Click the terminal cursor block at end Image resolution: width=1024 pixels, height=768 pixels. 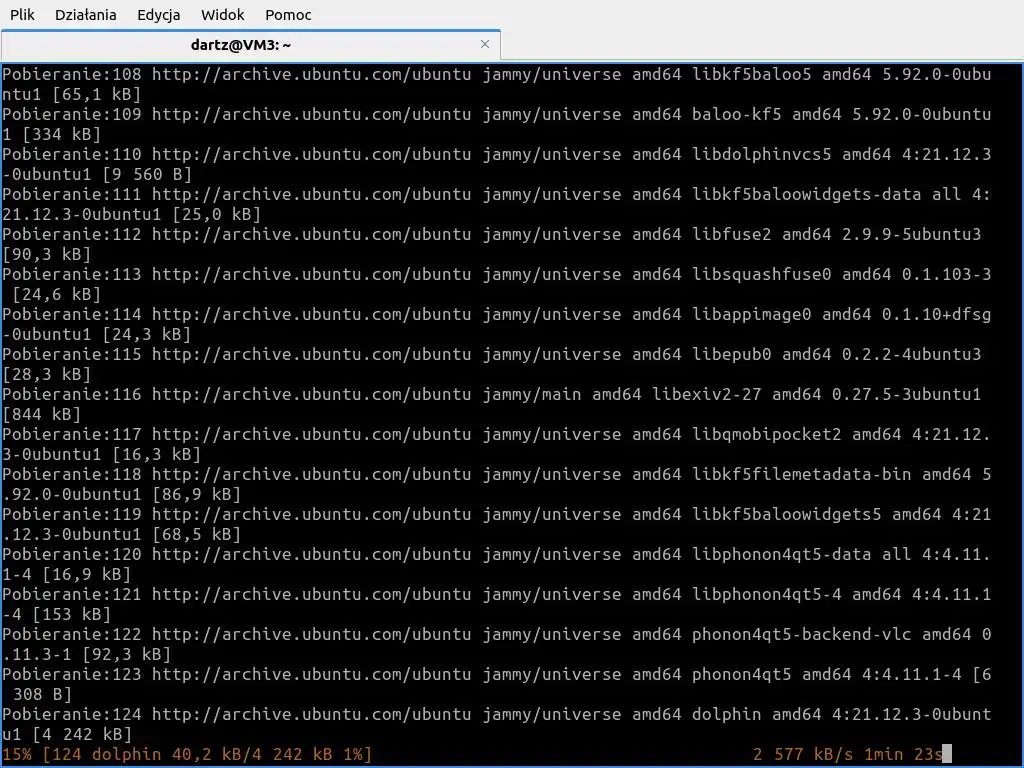947,754
